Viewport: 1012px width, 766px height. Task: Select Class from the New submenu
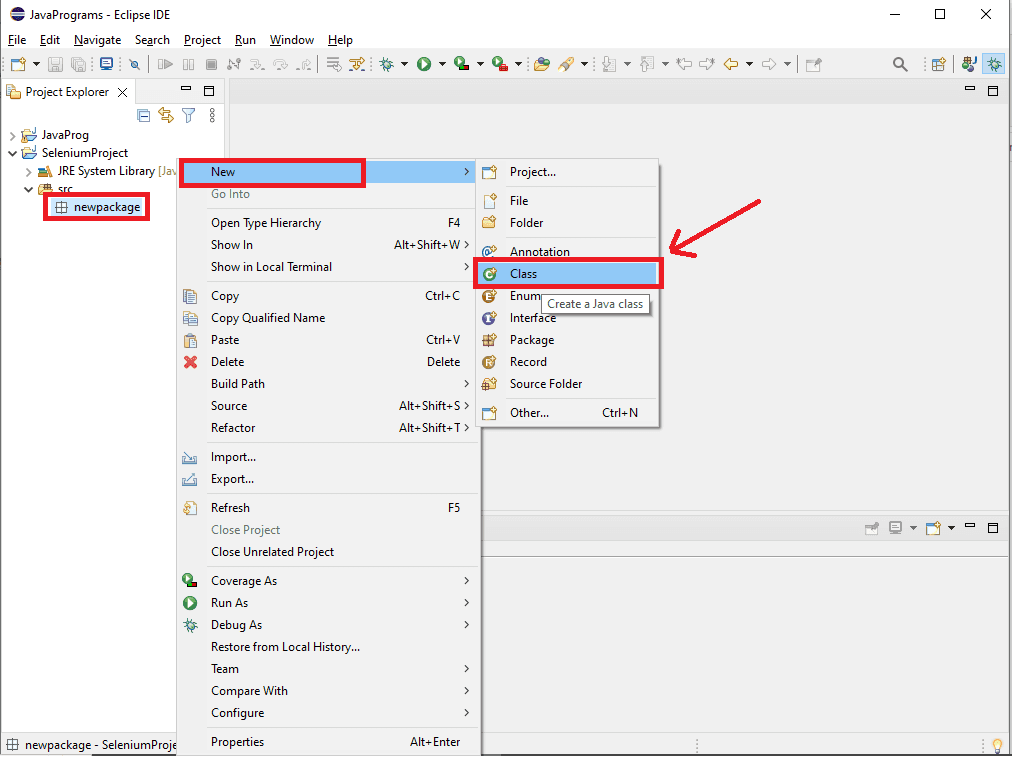point(523,273)
